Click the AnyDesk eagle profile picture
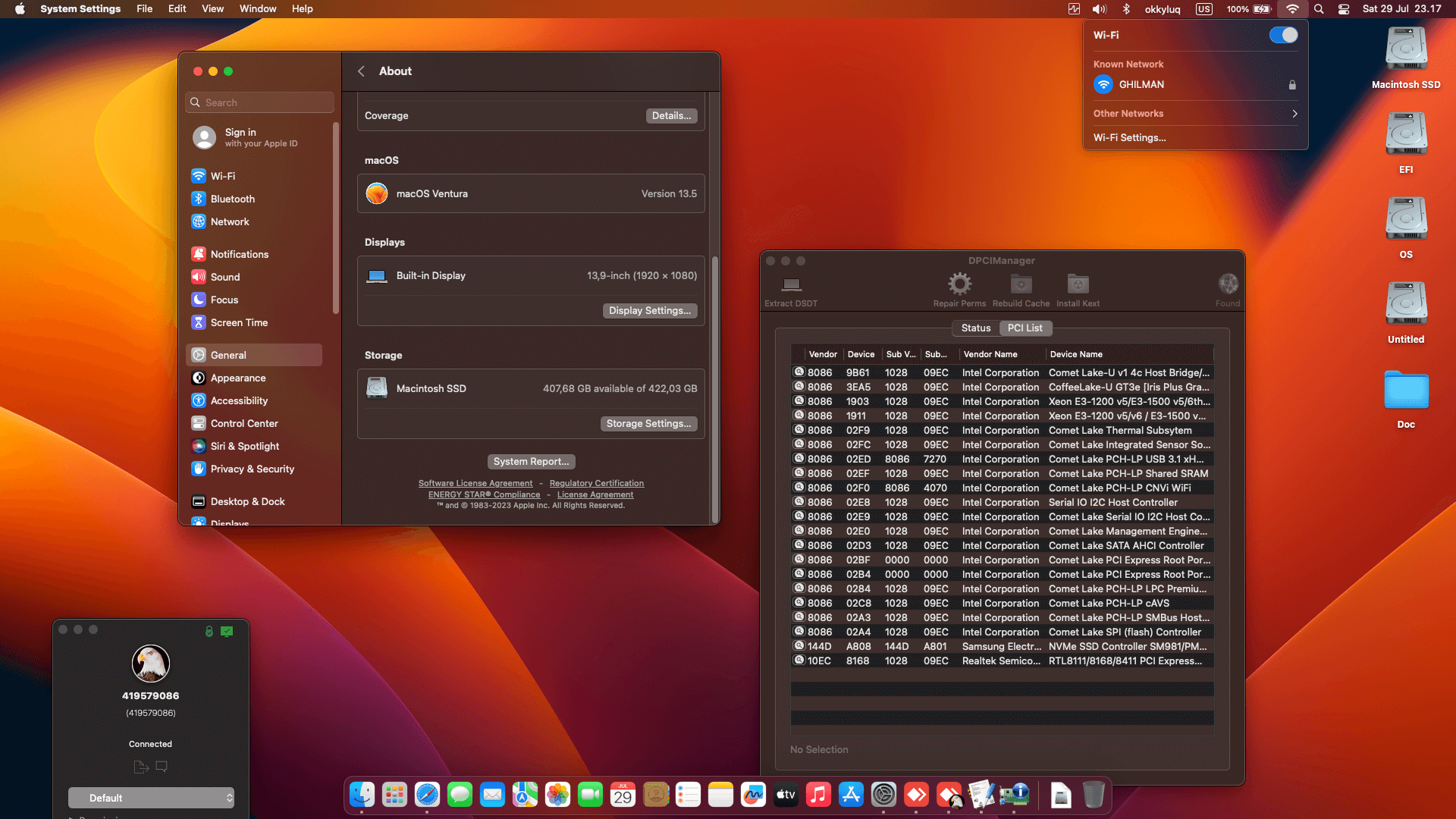This screenshot has height=819, width=1456. tap(151, 664)
